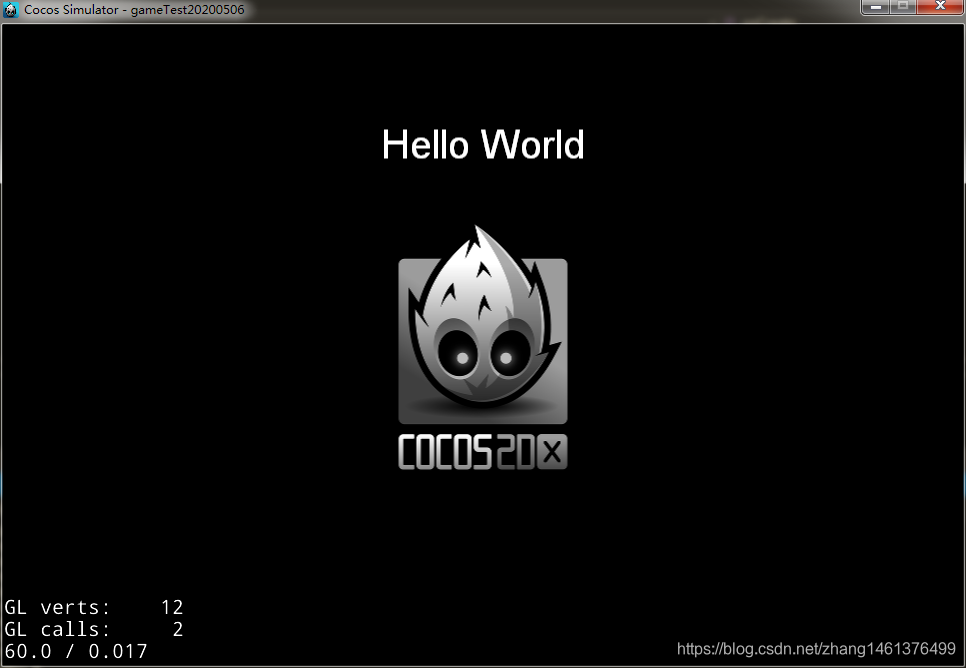Minimize the Cocos Simulator window
The height and width of the screenshot is (668, 966).
[x=875, y=6]
